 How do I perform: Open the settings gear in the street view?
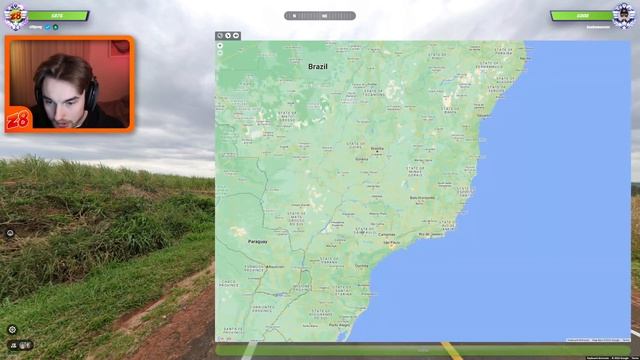click(12, 329)
